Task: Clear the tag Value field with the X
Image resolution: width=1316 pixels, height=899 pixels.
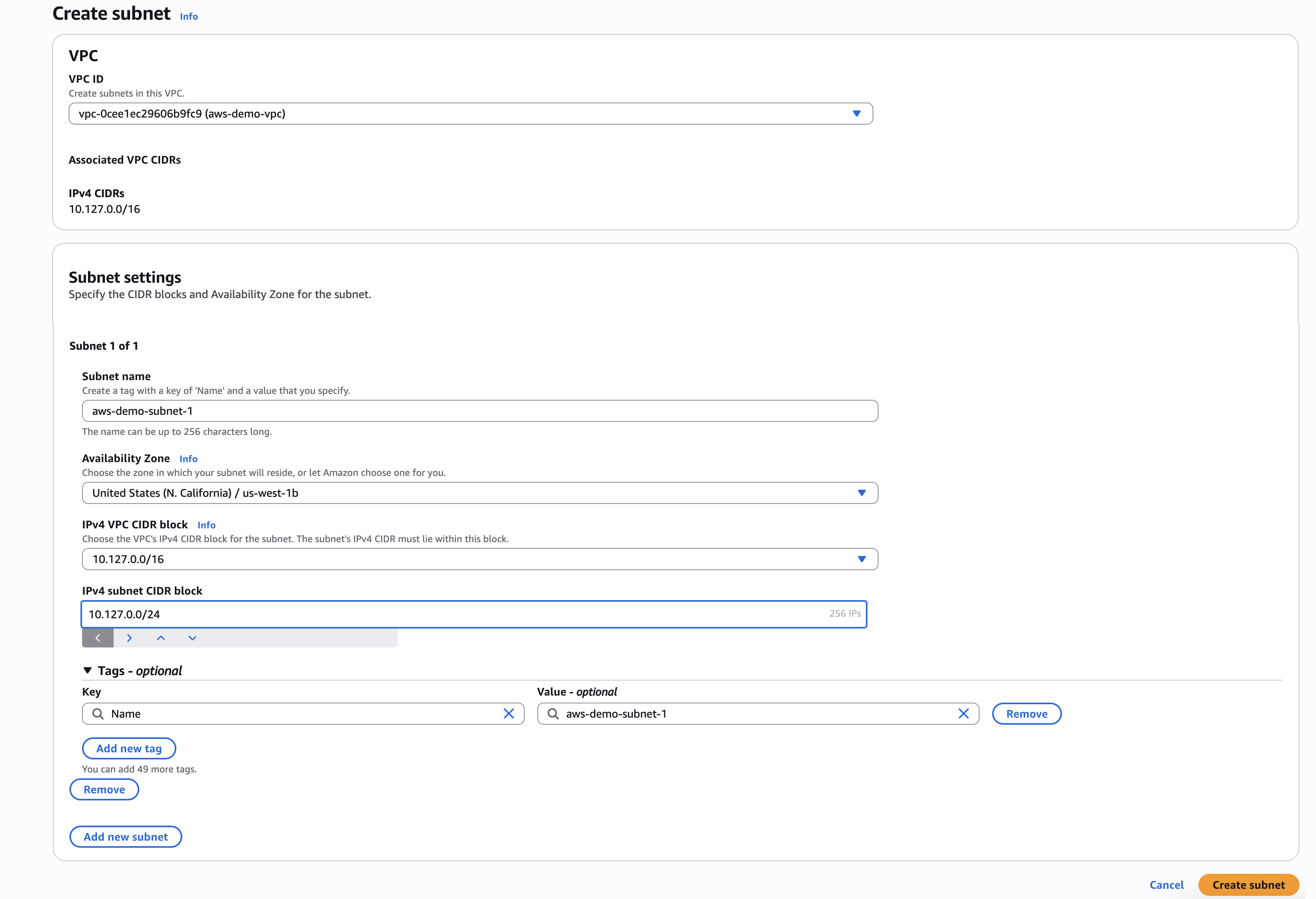Action: tap(963, 714)
